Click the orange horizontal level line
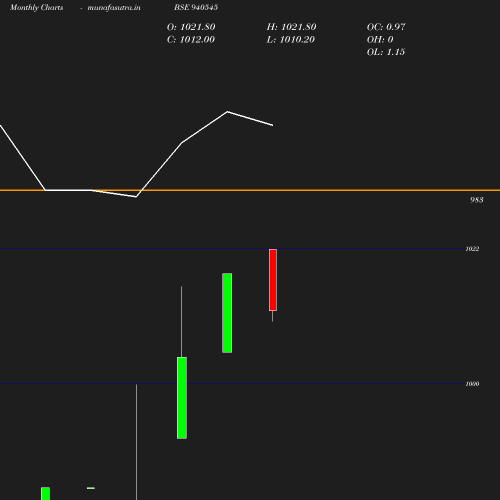 tap(250, 190)
